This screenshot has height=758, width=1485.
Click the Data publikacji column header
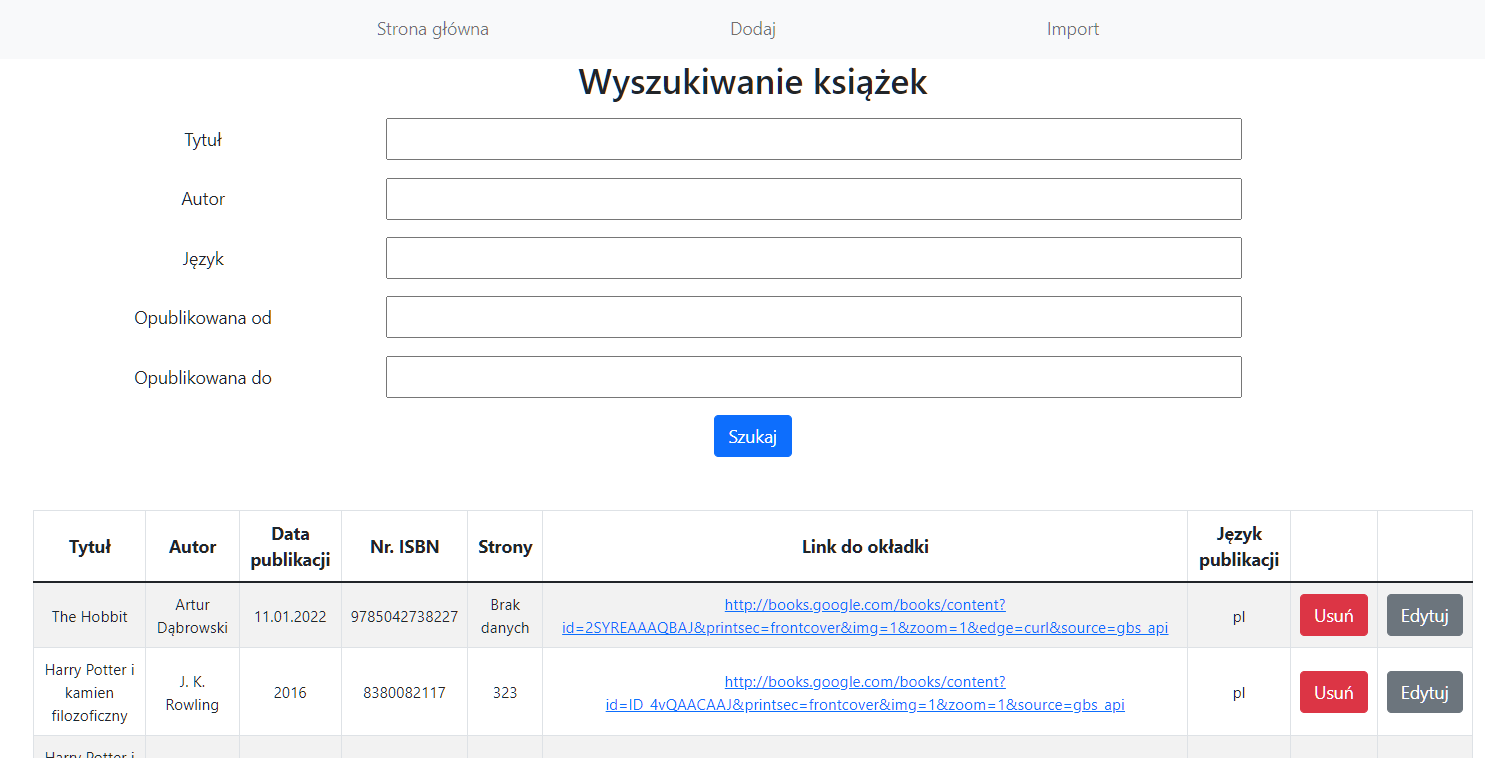[290, 546]
